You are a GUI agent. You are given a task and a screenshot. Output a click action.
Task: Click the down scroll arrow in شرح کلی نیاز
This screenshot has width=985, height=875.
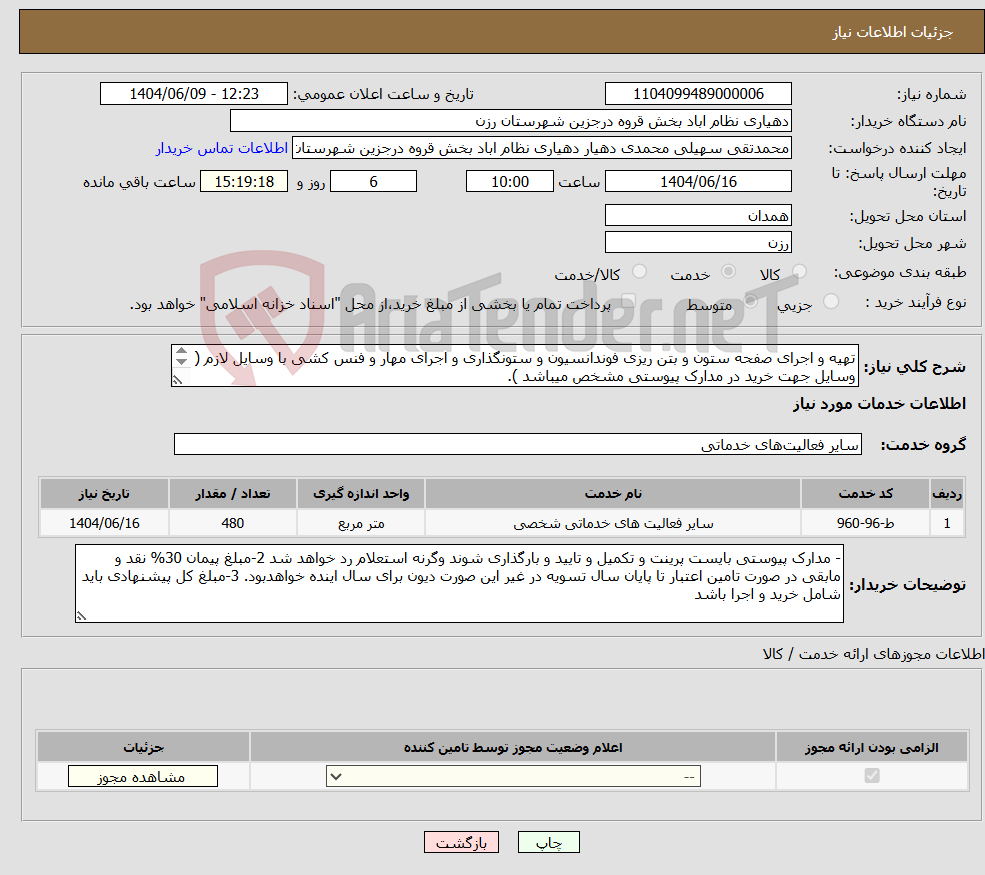click(x=182, y=362)
